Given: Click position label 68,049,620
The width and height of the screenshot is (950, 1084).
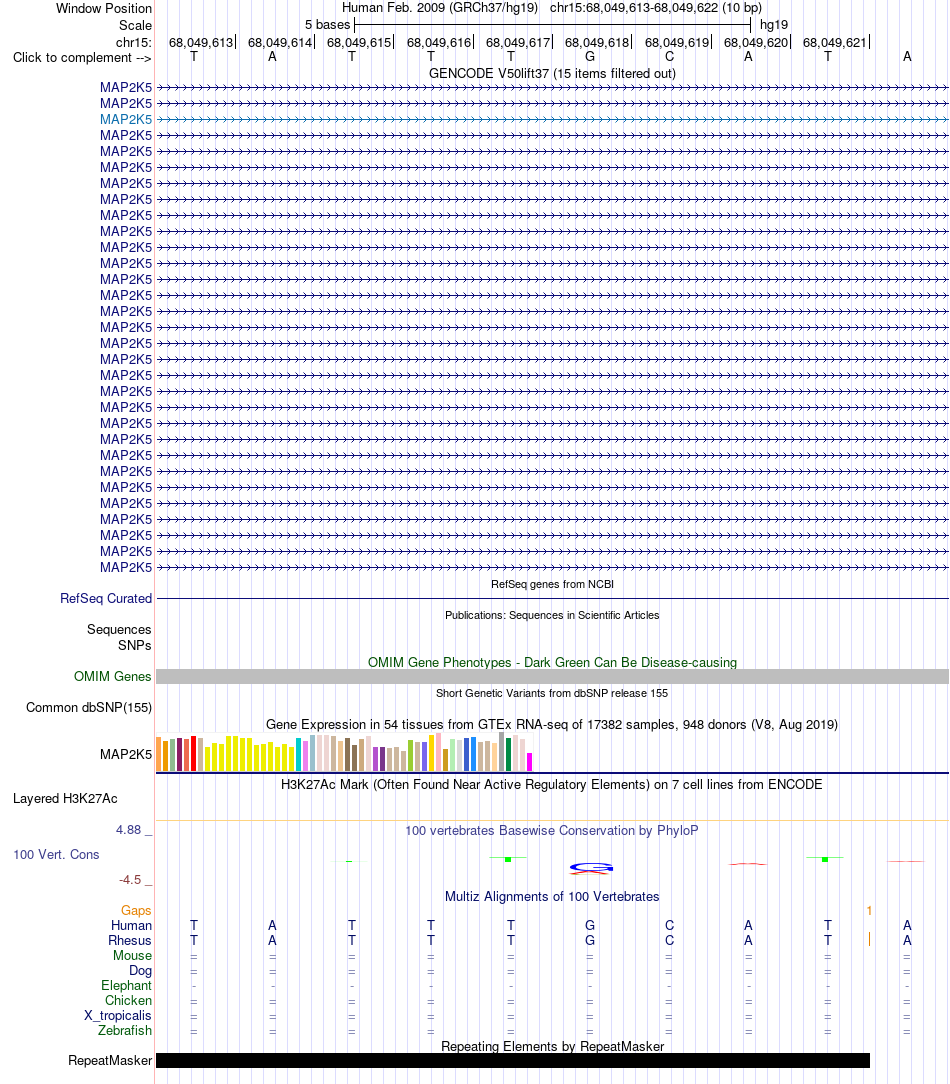Looking at the screenshot, I should 756,42.
